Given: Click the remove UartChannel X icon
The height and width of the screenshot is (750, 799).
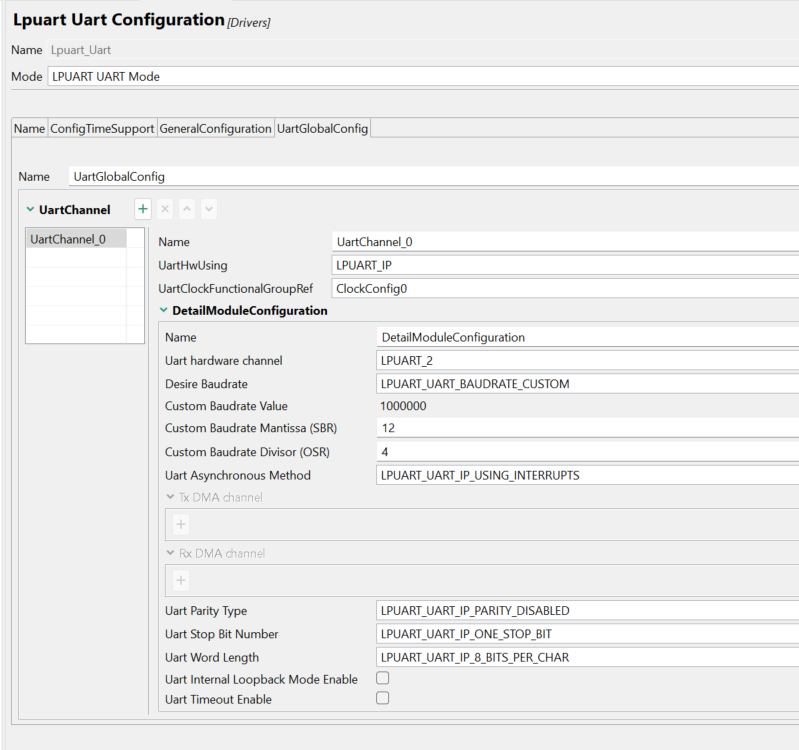Looking at the screenshot, I should coord(165,209).
